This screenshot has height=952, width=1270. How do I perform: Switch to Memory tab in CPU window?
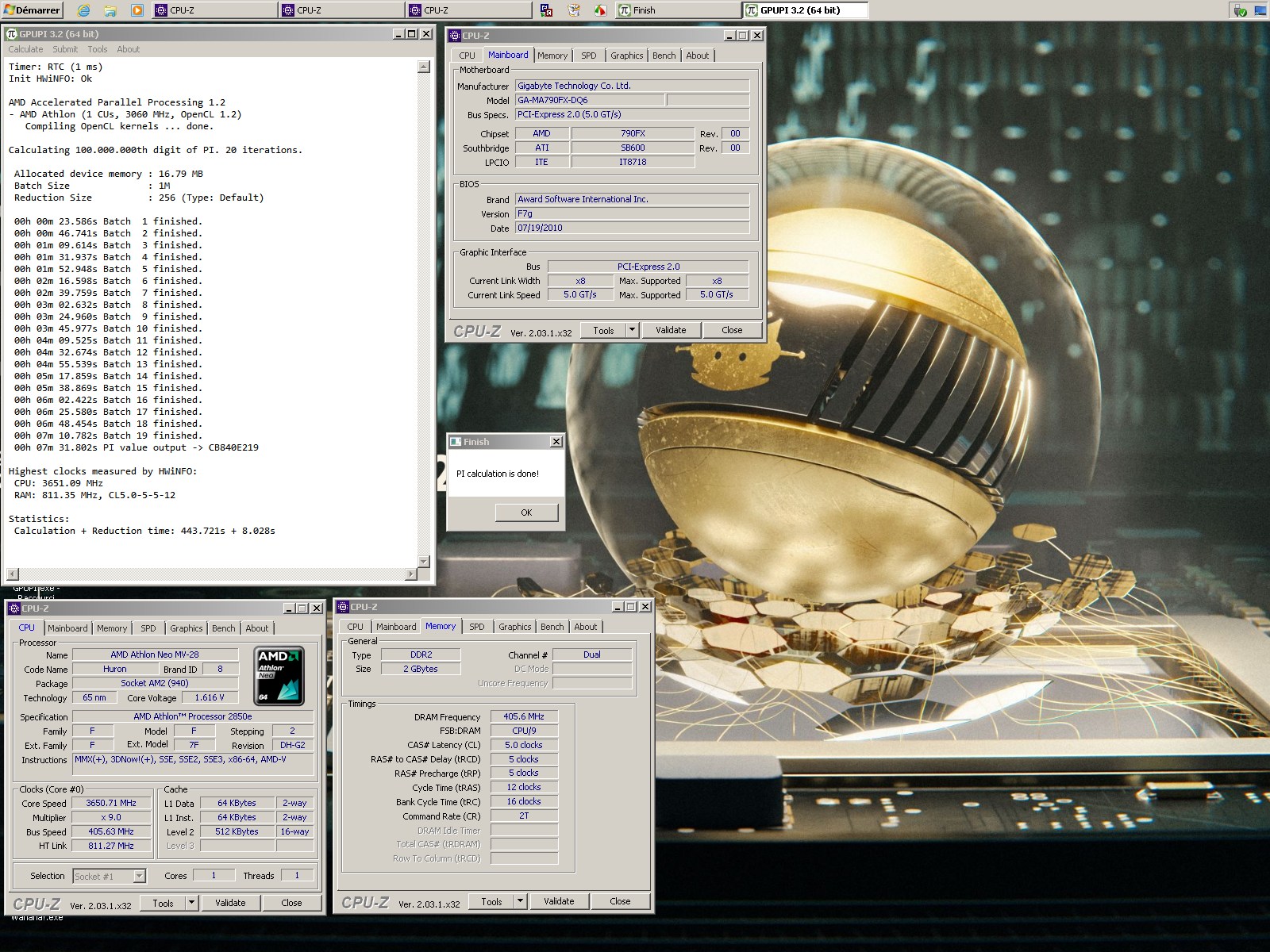pyautogui.click(x=112, y=628)
